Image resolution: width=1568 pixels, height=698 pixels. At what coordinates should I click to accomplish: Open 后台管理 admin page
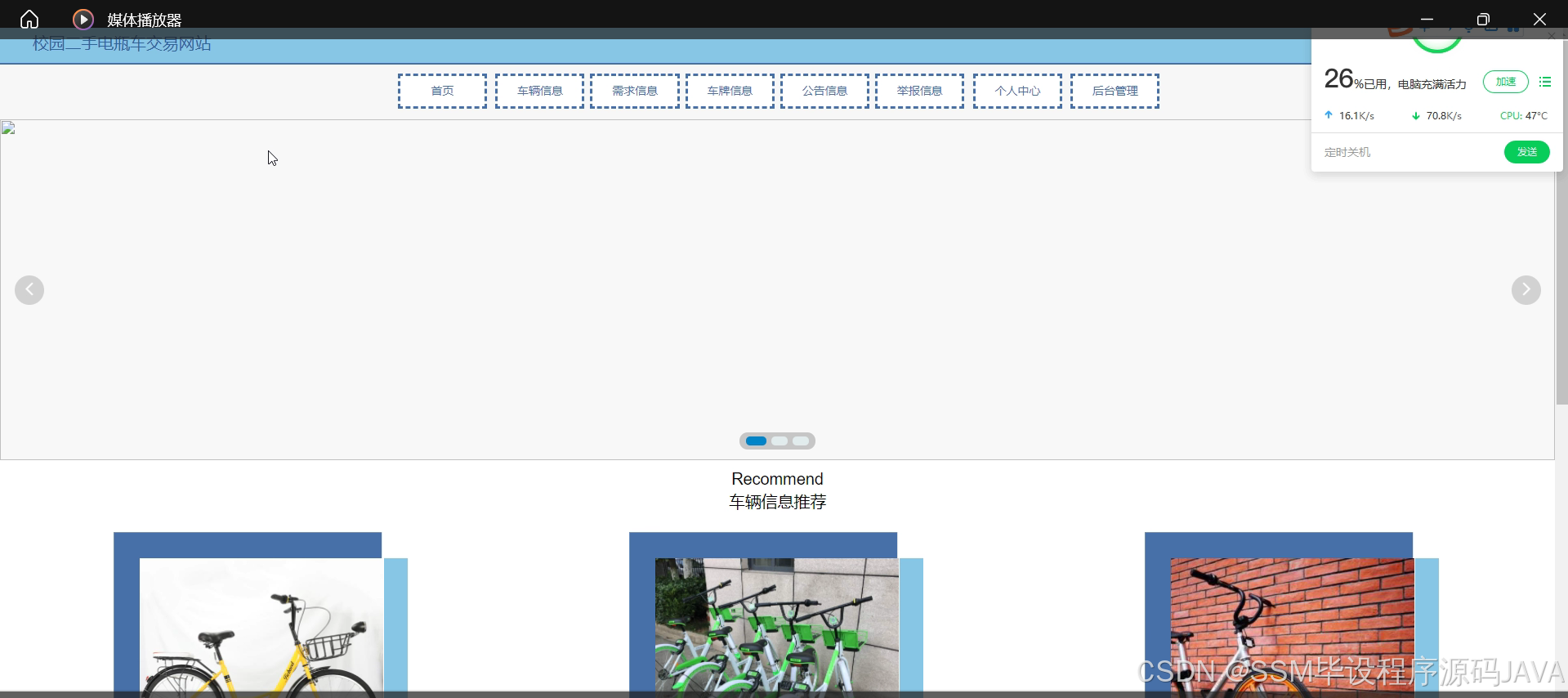coord(1115,91)
